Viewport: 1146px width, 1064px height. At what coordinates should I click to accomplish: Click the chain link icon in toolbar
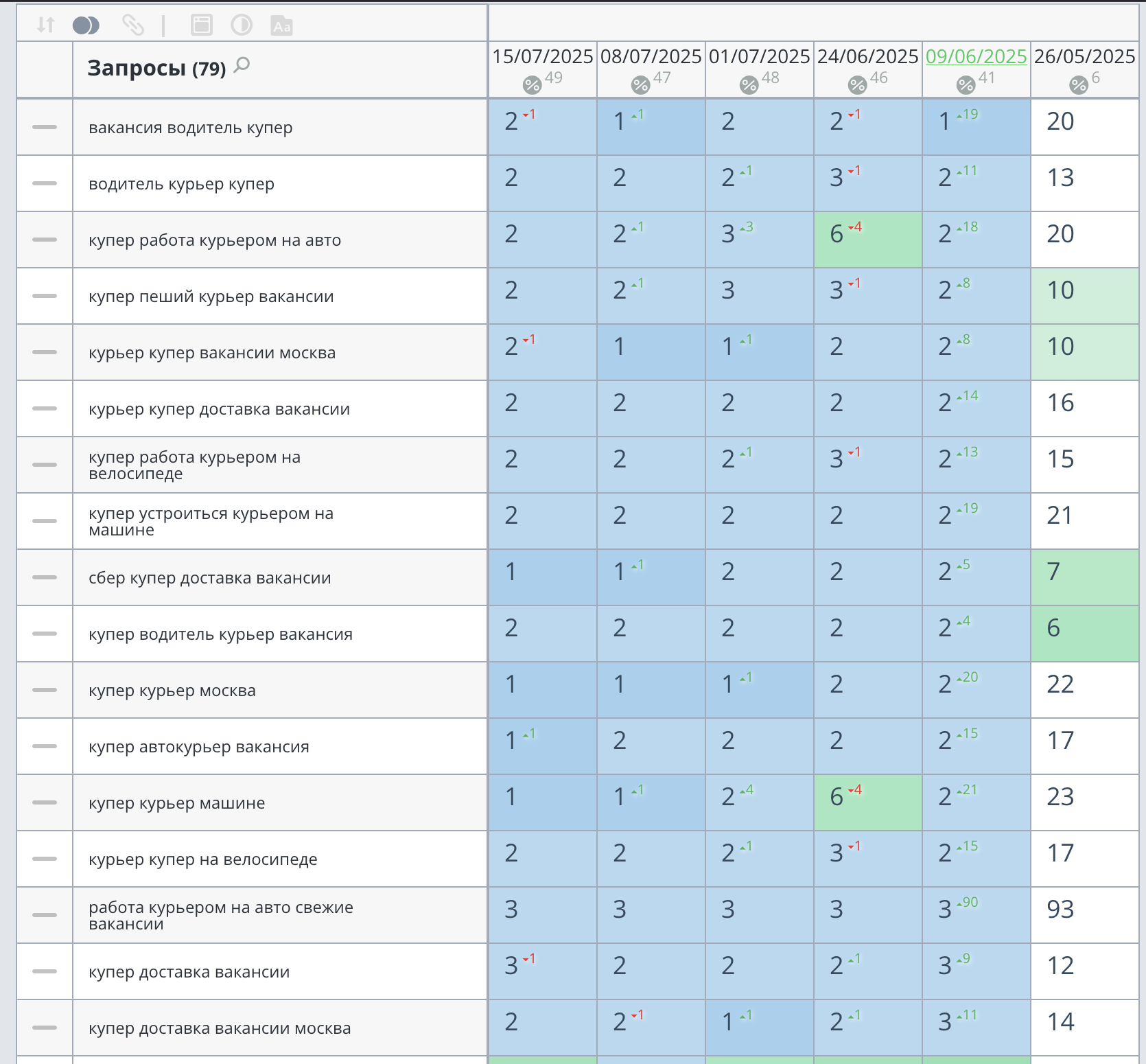point(132,25)
